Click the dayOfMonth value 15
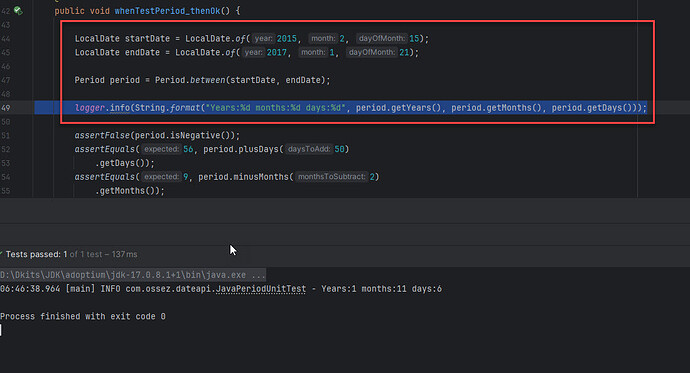 click(414, 38)
